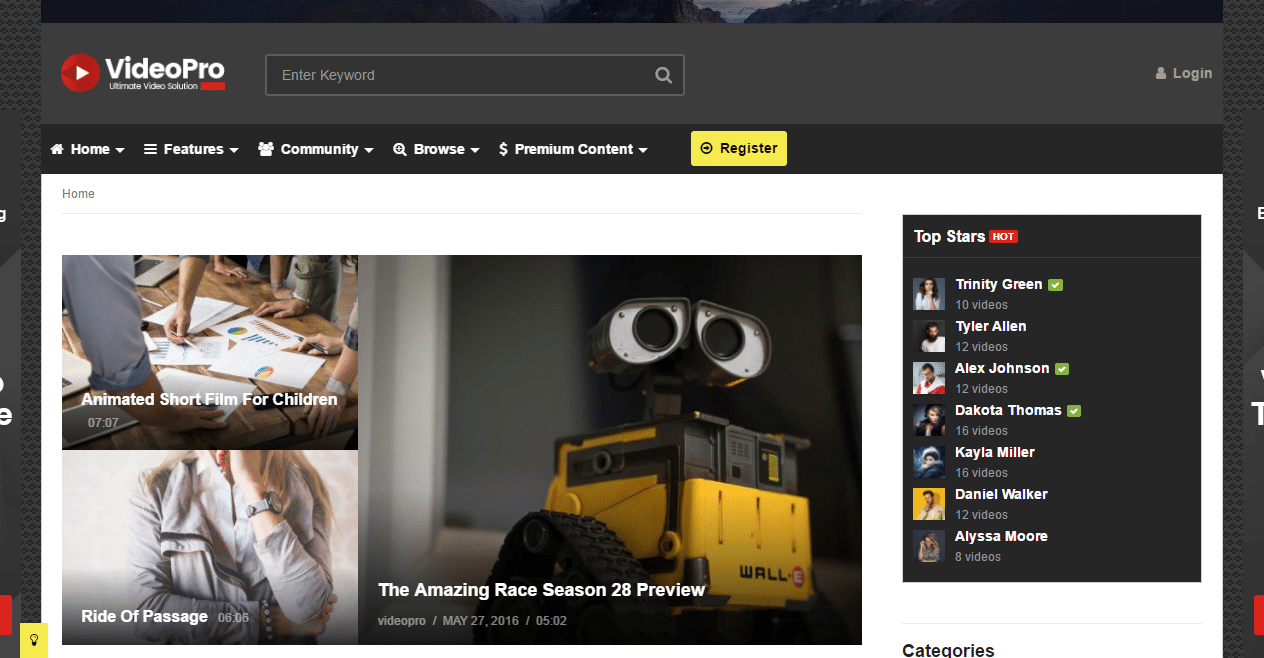Open Alyssa Moore's profile

point(1001,536)
